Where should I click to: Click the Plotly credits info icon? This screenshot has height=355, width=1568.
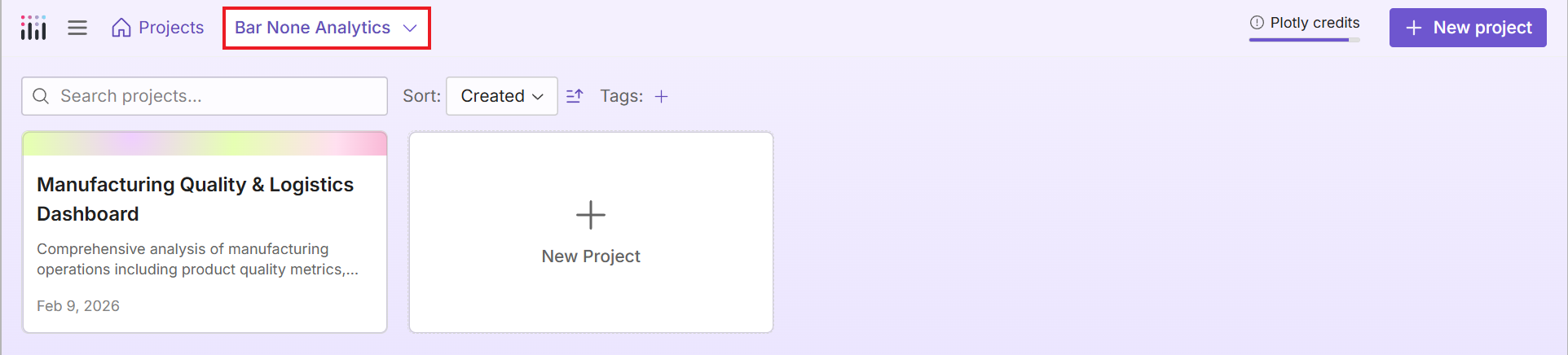pyautogui.click(x=1257, y=23)
